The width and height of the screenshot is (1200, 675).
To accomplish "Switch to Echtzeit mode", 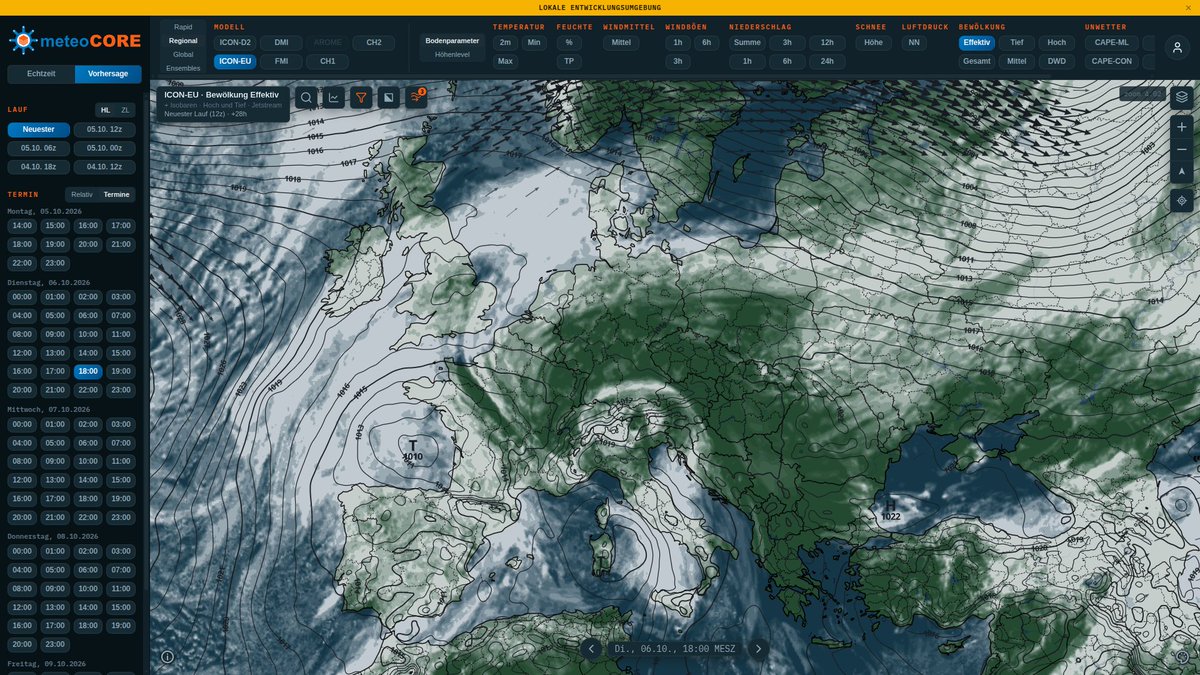I will 41,74.
